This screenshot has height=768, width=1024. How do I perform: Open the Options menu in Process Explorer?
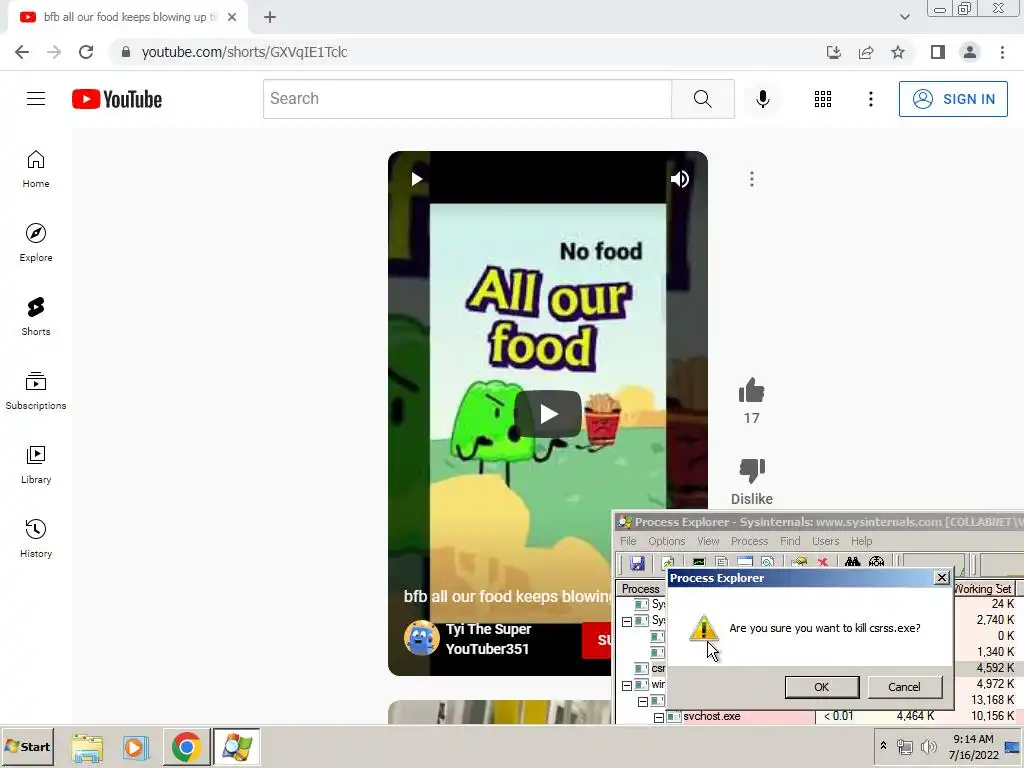pos(667,541)
